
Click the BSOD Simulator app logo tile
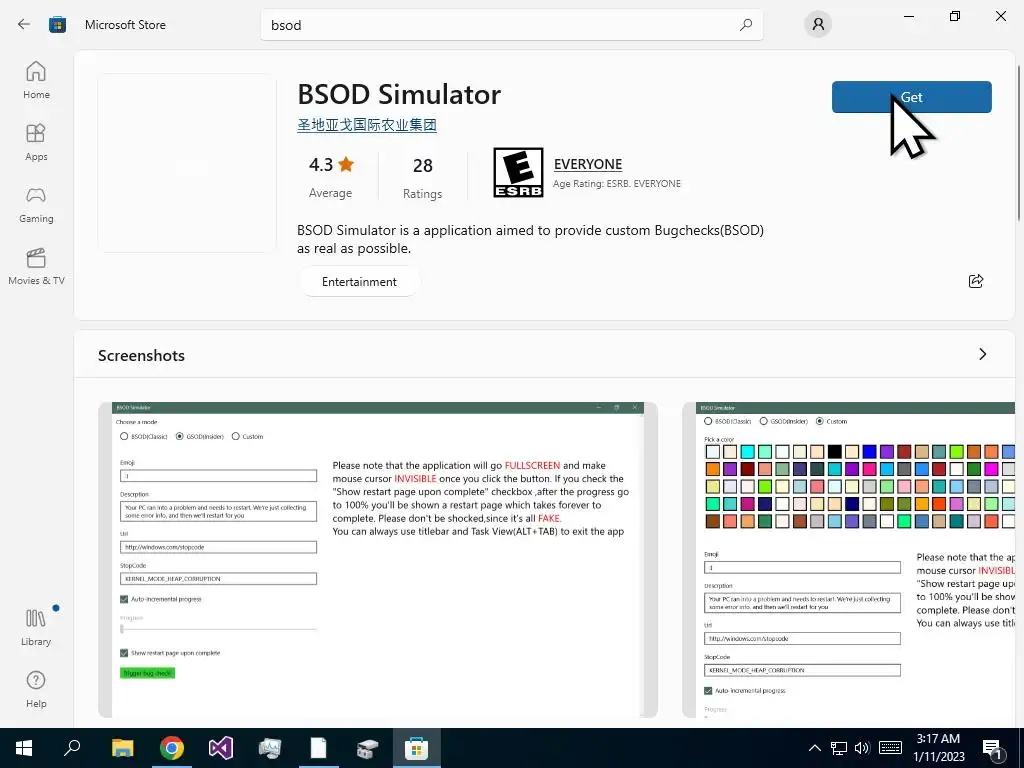click(187, 163)
